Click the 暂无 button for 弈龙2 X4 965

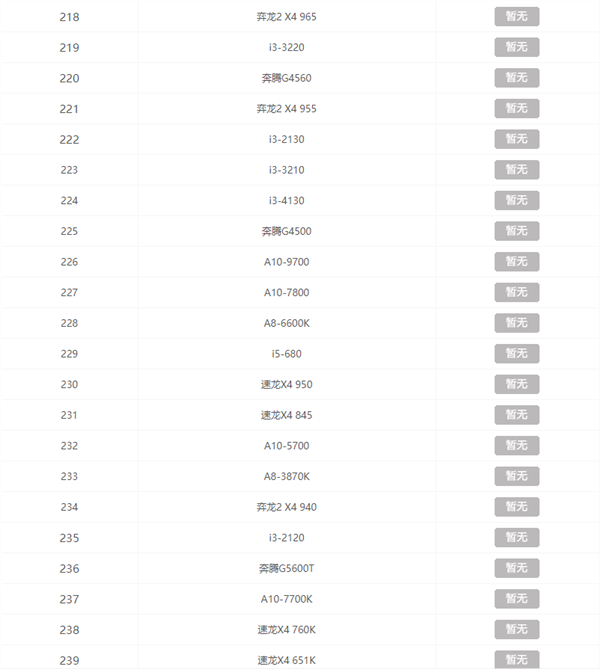516,17
